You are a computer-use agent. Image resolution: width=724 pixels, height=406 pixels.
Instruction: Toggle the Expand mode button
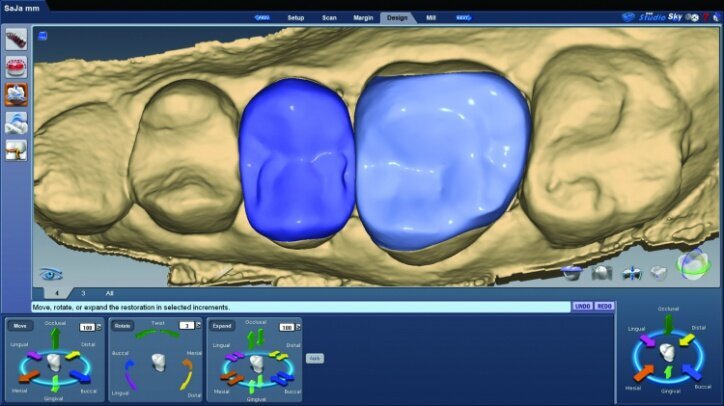(220, 326)
